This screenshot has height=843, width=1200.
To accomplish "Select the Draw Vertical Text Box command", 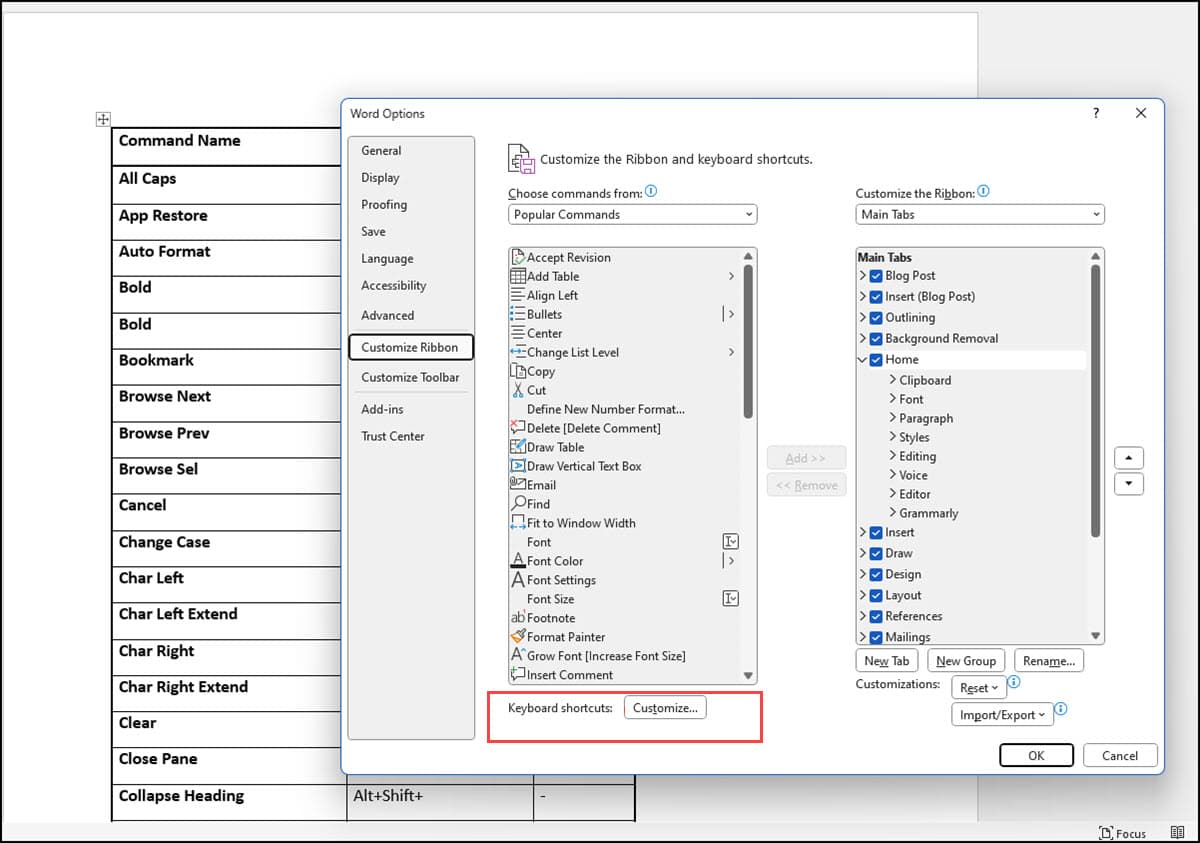I will 581,466.
